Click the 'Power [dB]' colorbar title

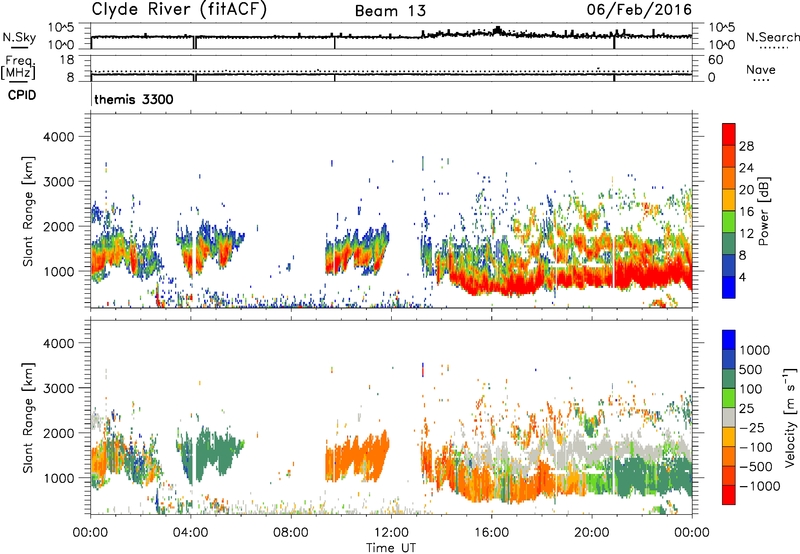point(764,211)
